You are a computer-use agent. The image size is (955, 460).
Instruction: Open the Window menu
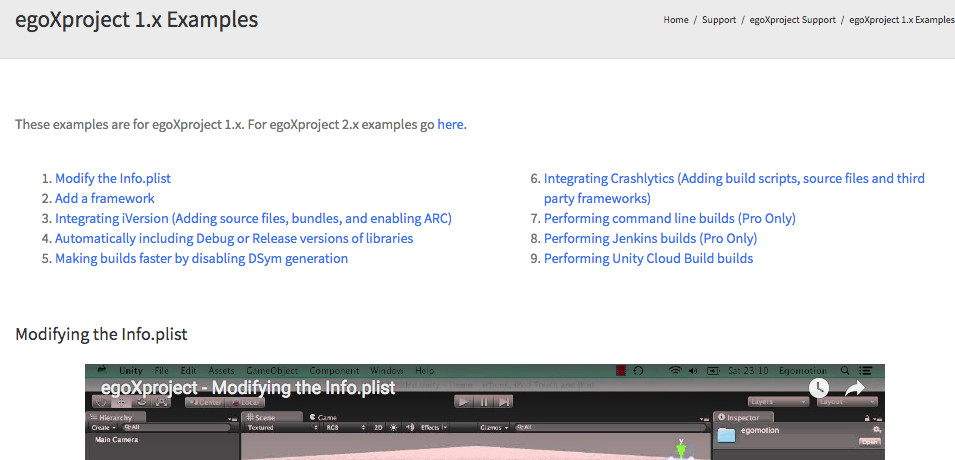point(387,370)
